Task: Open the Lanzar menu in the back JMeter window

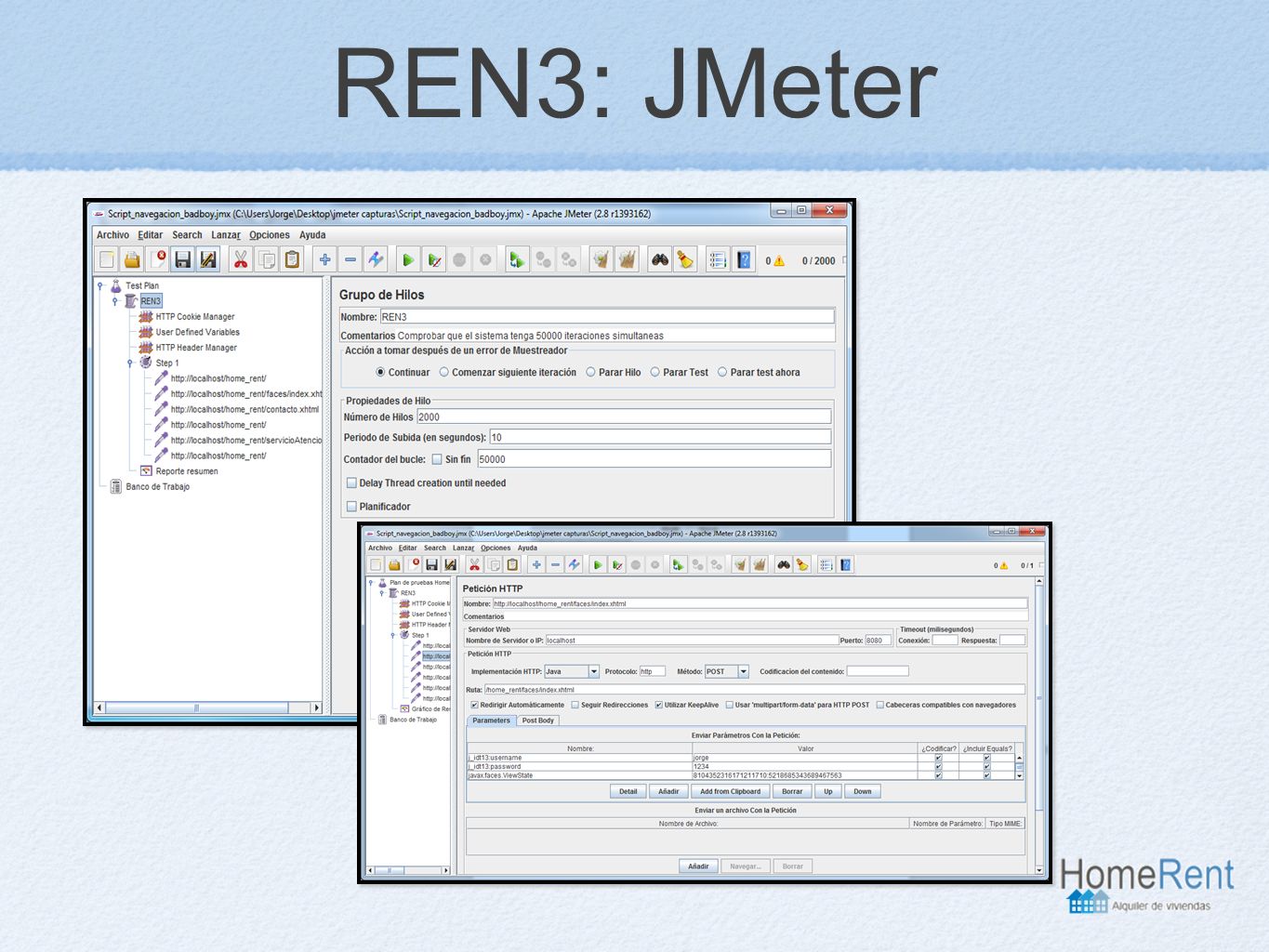Action: point(226,235)
